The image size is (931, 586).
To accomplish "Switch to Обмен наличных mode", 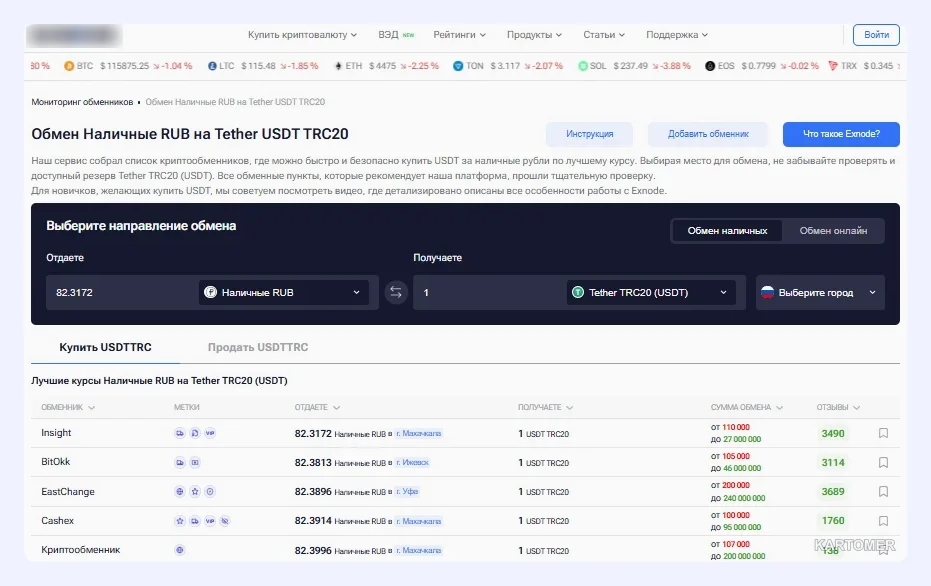I will pos(727,231).
